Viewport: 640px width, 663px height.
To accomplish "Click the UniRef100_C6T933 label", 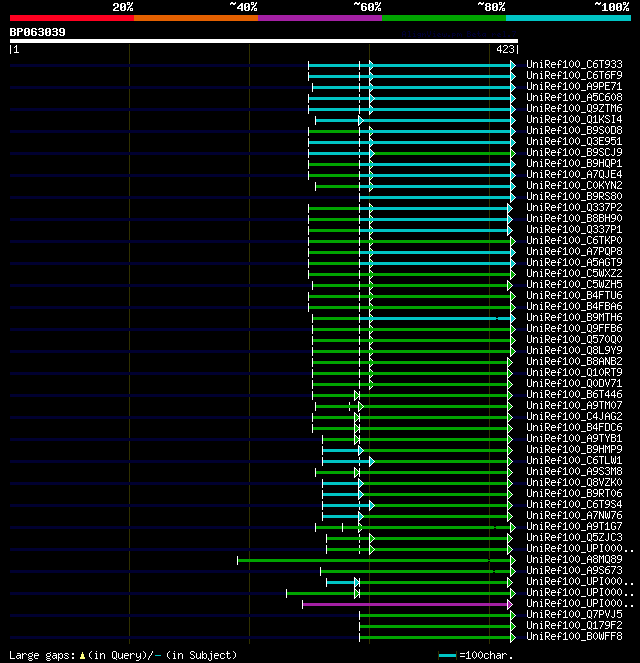I will [574, 64].
